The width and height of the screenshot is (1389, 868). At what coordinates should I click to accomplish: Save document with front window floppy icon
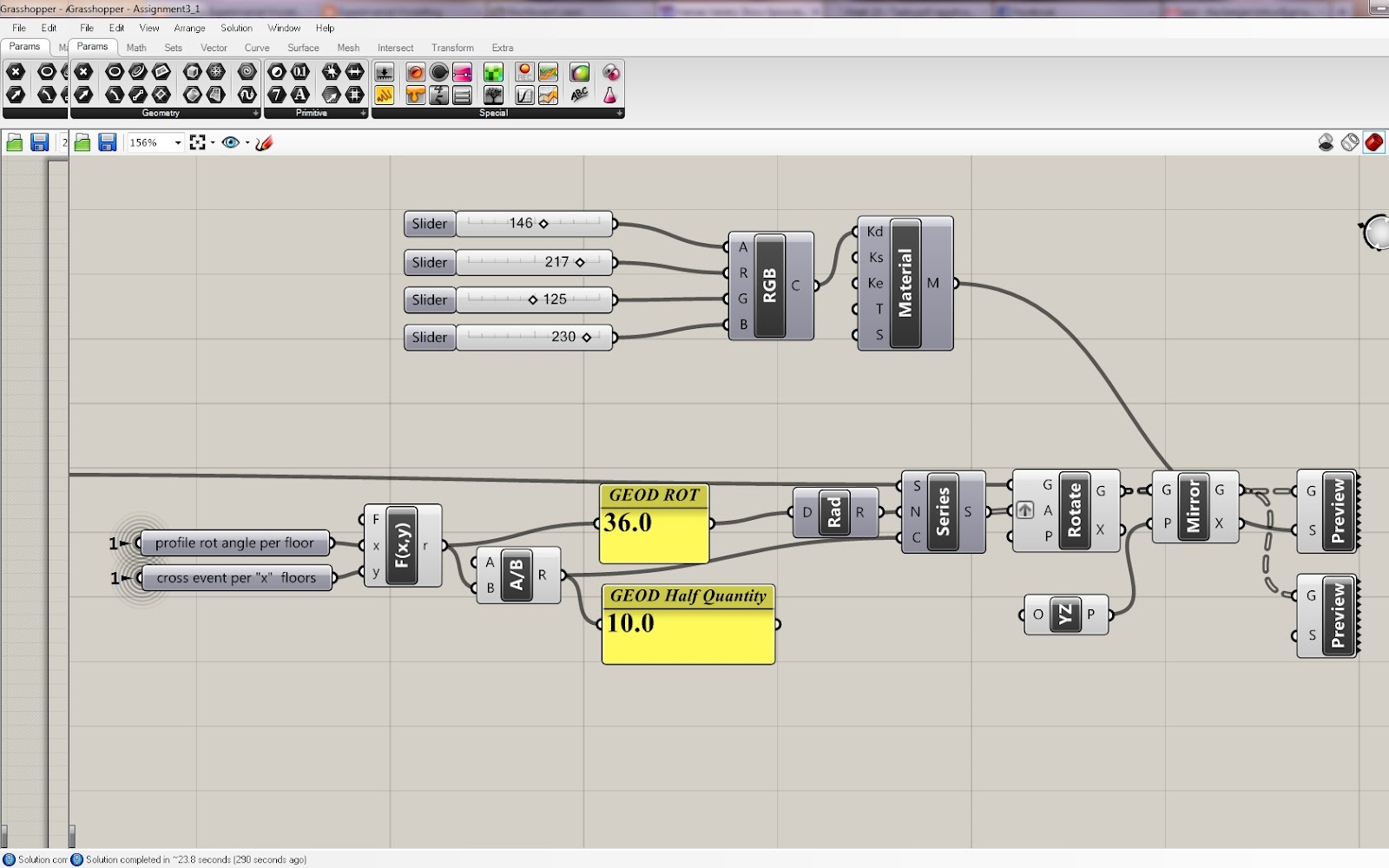107,142
